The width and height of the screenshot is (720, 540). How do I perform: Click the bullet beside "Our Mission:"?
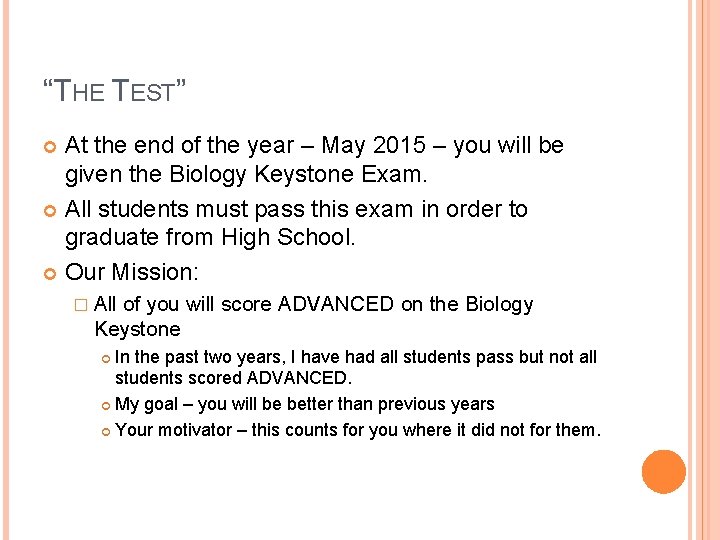point(50,274)
